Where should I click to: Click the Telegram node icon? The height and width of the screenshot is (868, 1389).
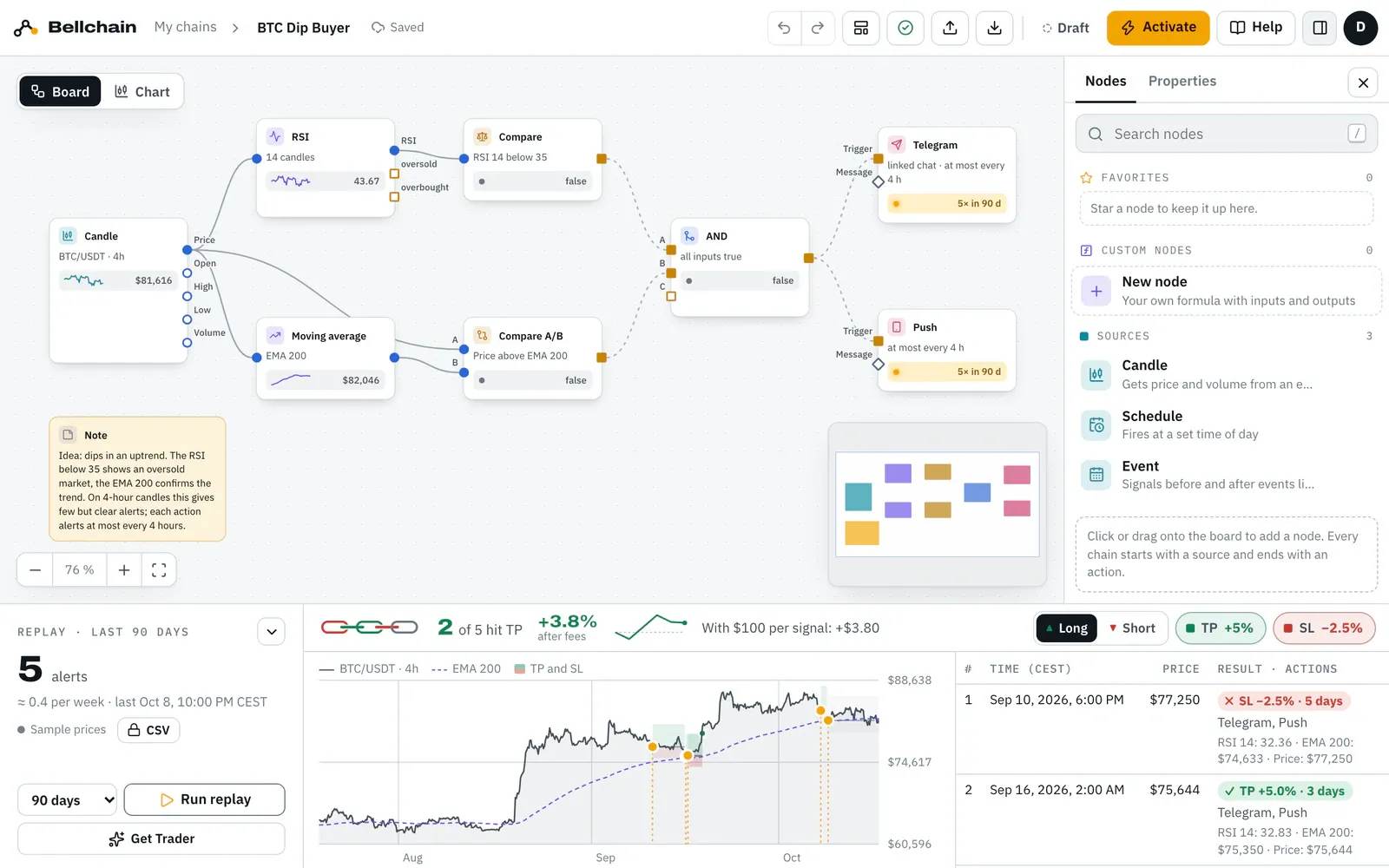click(897, 145)
